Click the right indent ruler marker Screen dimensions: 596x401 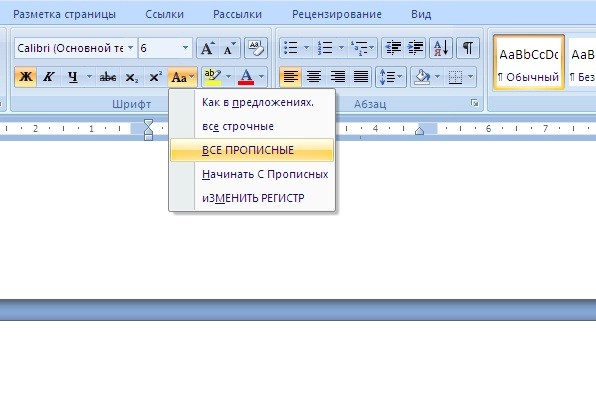(x=420, y=131)
